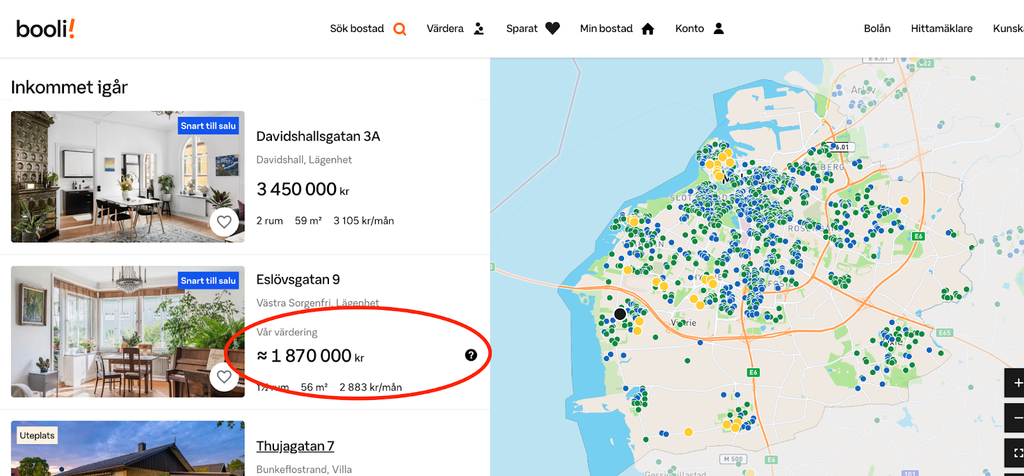1024x476 pixels.
Task: Click the price 3 450 000 kr
Action: [x=302, y=189]
